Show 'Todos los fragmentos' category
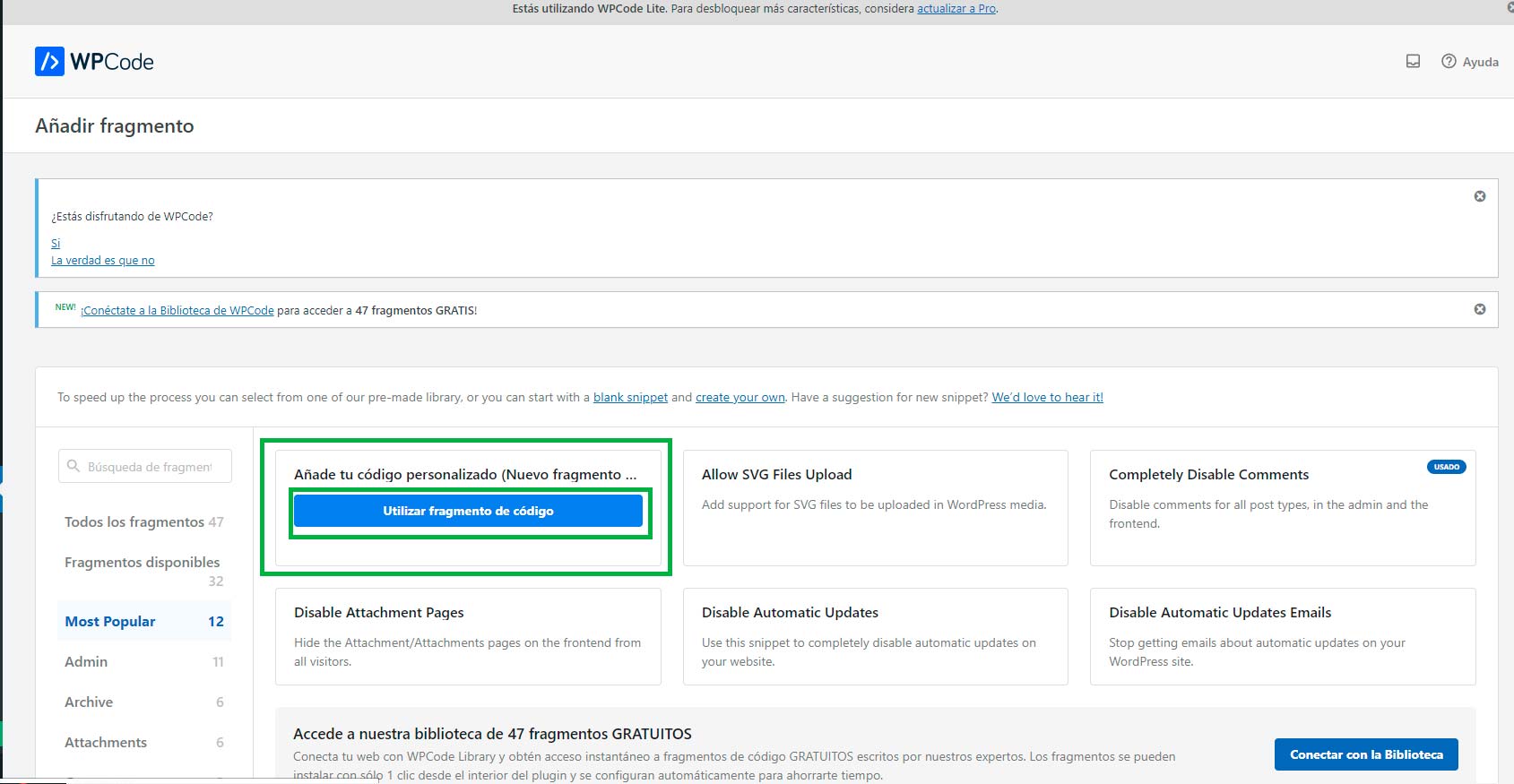The image size is (1514, 784). pos(144,522)
